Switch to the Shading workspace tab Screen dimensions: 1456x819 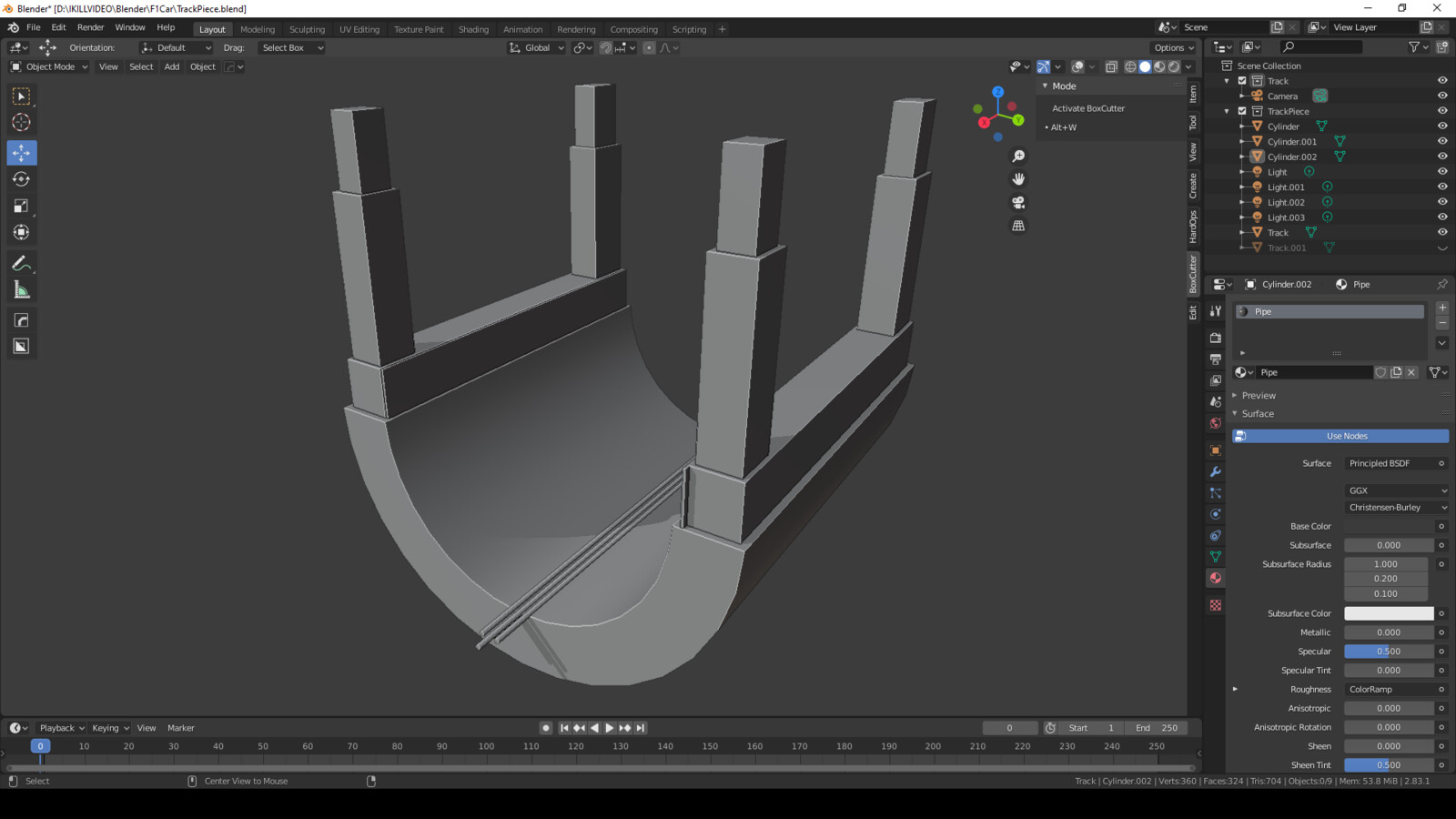point(473,29)
